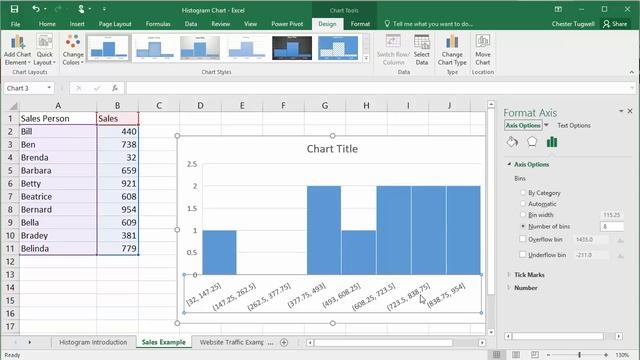Click vertical scrollbar down arrow of sheet
The width and height of the screenshot is (640, 360).
pos(491,332)
